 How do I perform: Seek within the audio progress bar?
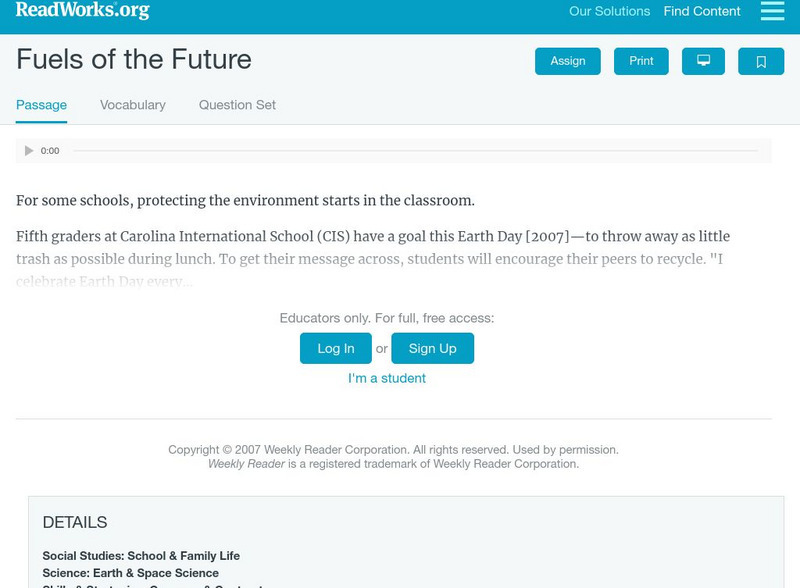tap(414, 151)
